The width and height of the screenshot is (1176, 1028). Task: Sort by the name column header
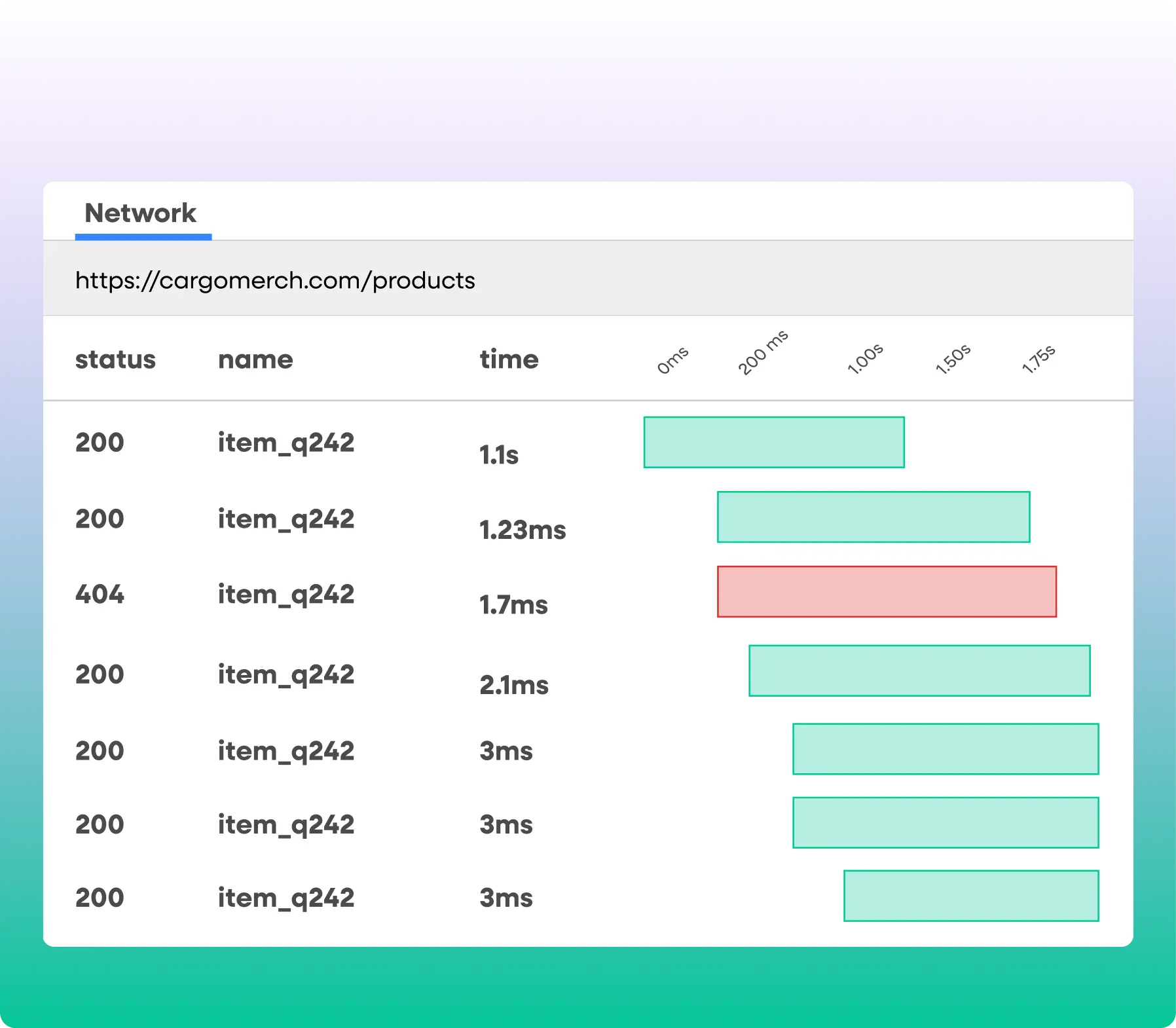[255, 359]
